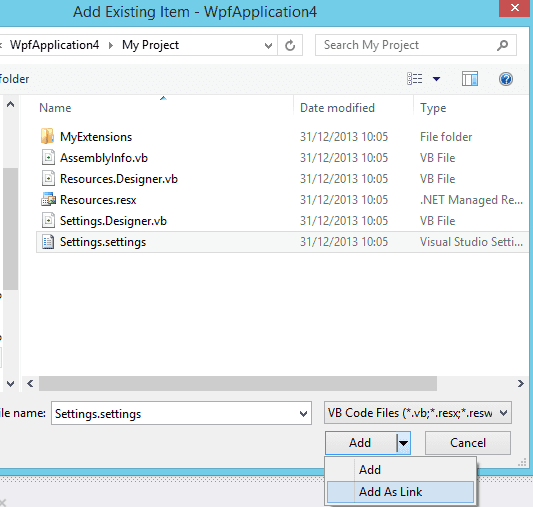This screenshot has height=507, width=533.
Task: Click the Add button
Action: pyautogui.click(x=361, y=443)
